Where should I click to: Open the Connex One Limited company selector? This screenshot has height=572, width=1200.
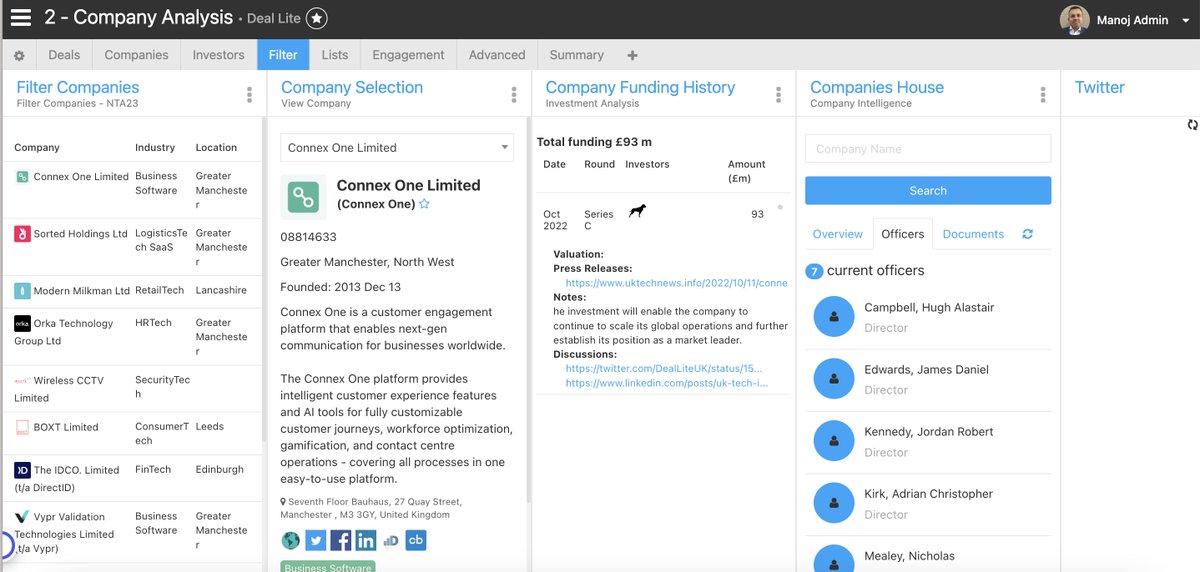pos(397,147)
